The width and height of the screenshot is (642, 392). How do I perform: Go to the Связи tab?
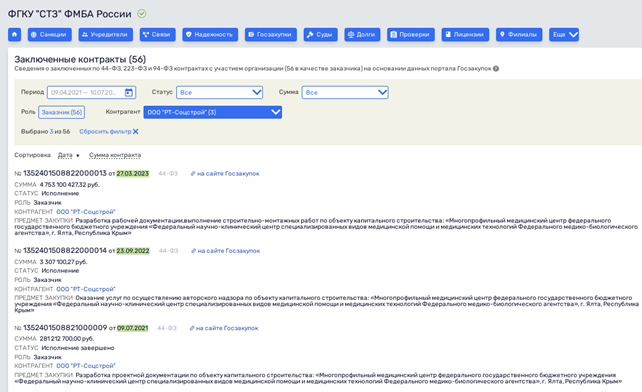tap(158, 34)
